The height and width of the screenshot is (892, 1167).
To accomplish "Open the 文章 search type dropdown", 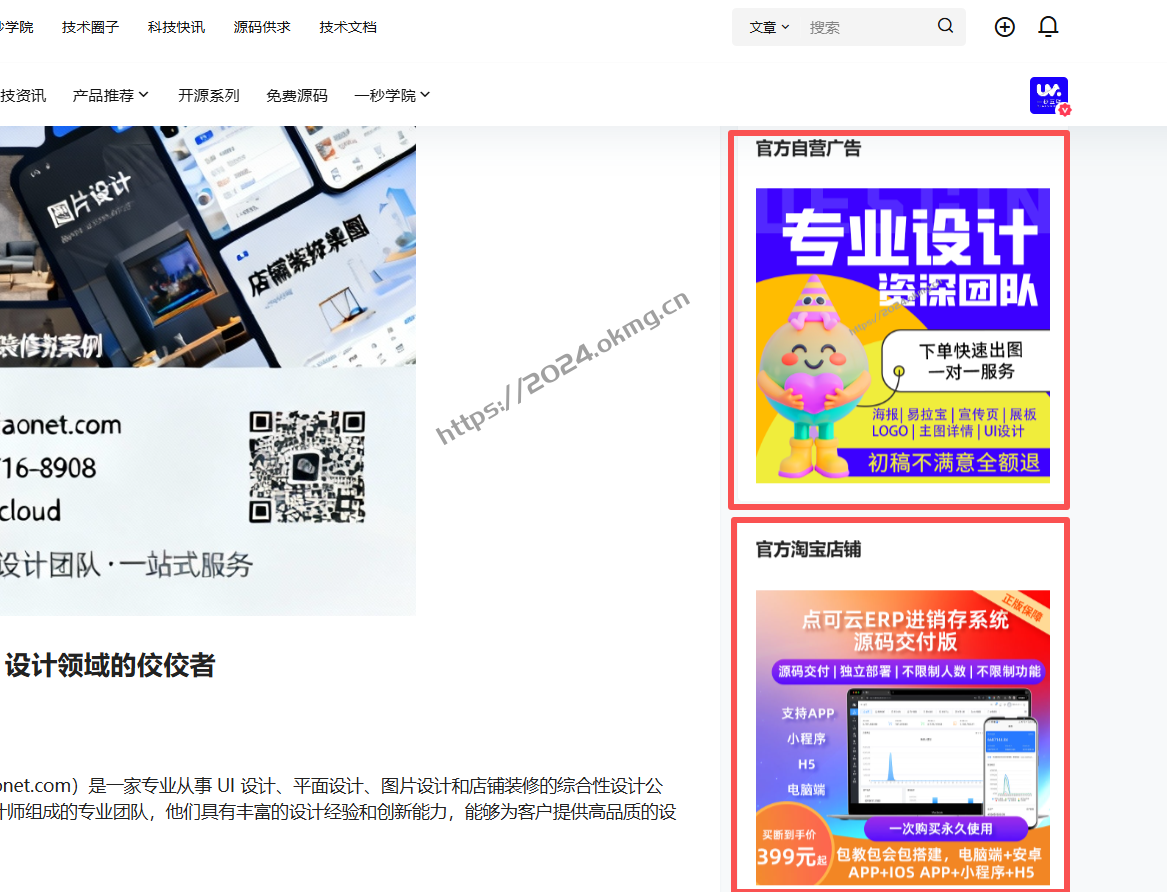I will (766, 27).
